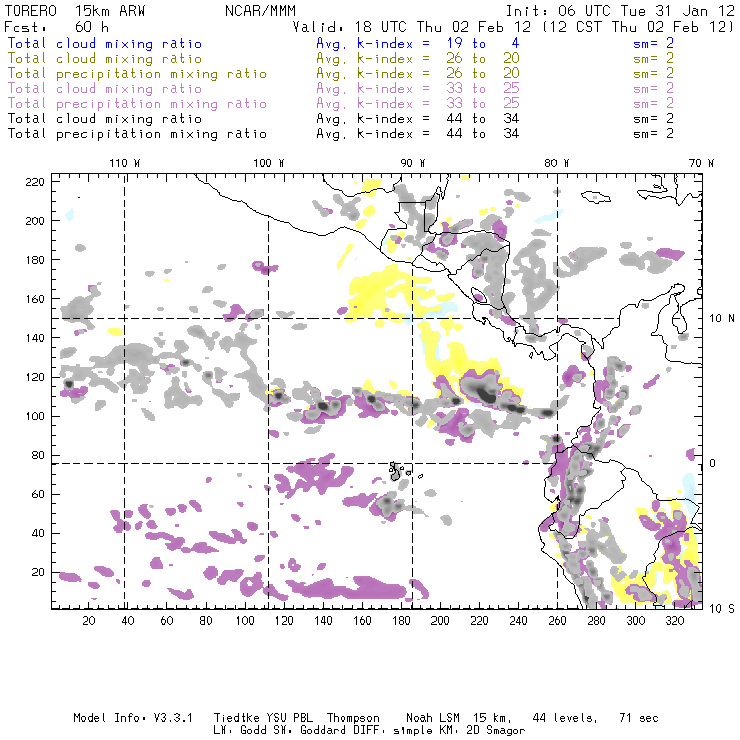Click the "0" equator latitude label
740x740 pixels.
pyautogui.click(x=713, y=463)
